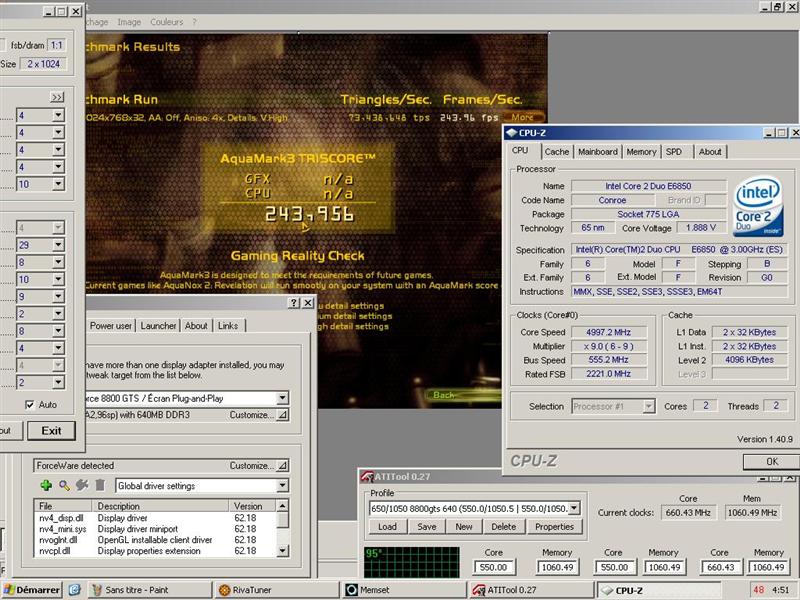Viewport: 800px width, 600px height.
Task: Select the nvcpl.dll driver row
Action: click(155, 551)
